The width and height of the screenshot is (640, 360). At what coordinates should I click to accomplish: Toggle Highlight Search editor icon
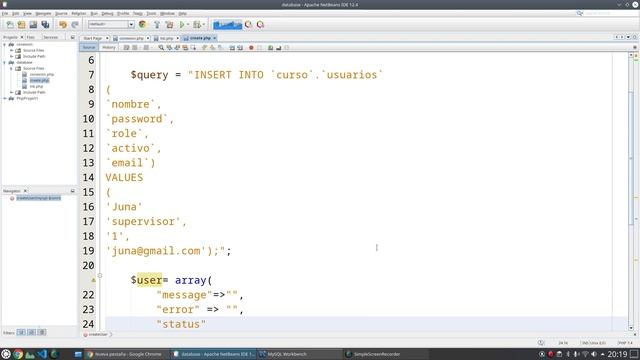[x=185, y=48]
